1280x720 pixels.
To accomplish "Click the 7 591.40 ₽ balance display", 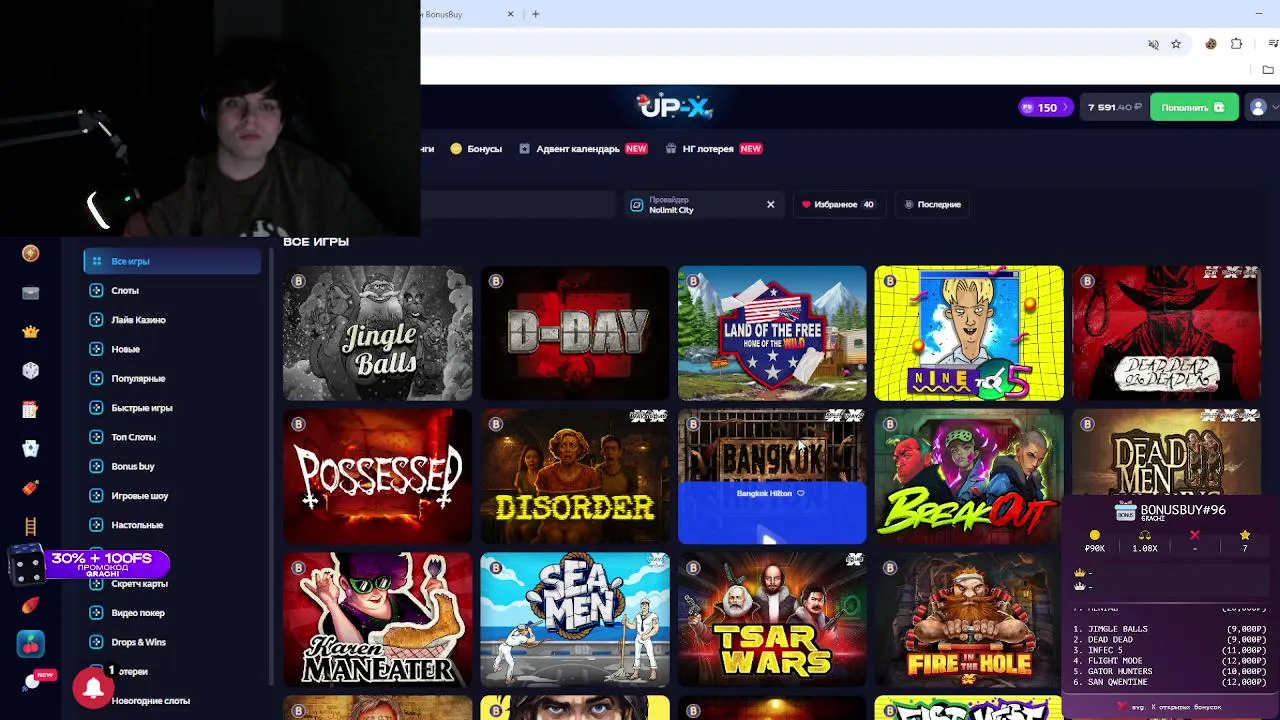I will click(1114, 107).
